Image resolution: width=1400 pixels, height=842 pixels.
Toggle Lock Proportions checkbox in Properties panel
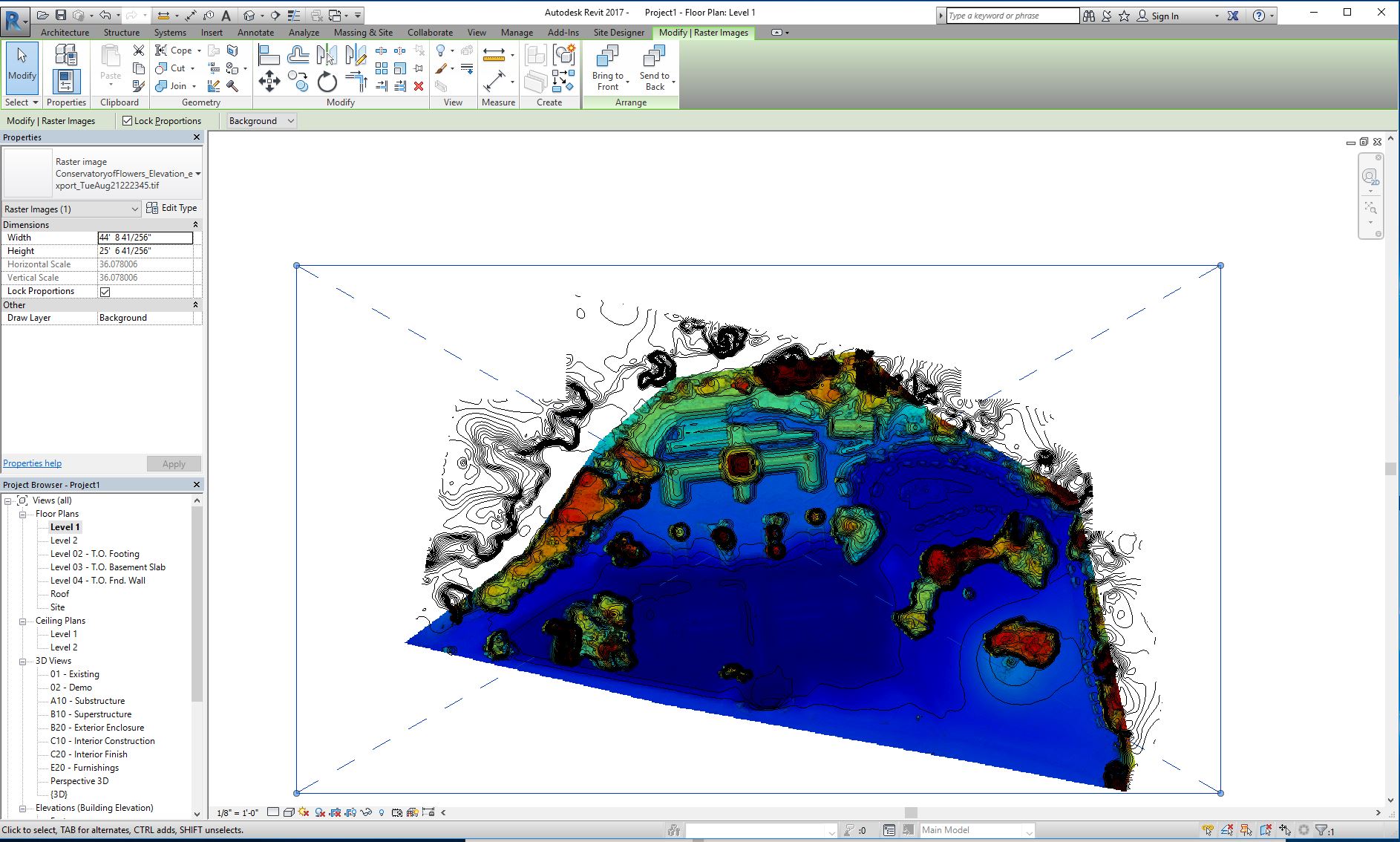tap(105, 292)
